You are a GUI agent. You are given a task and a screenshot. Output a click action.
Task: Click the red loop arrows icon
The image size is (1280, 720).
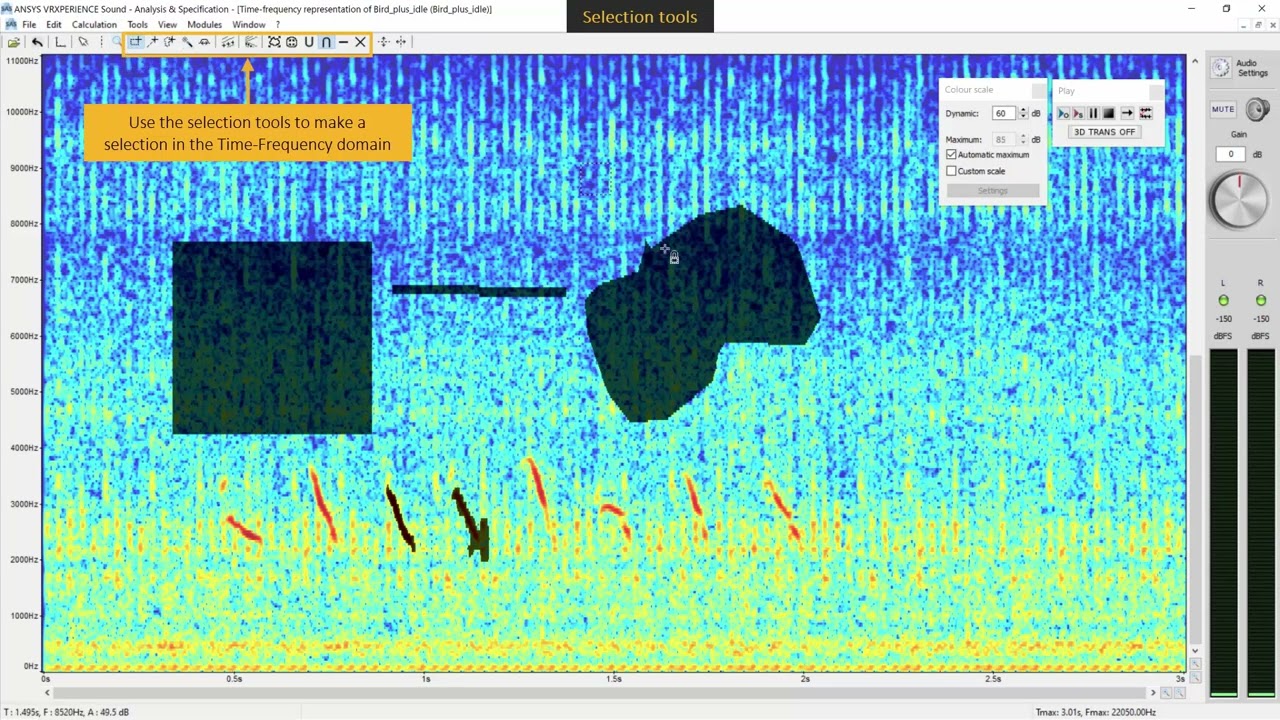pos(1146,114)
